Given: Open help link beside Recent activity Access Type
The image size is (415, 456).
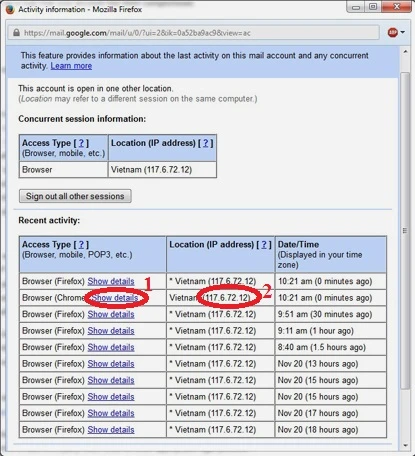Looking at the screenshot, I should (x=81, y=244).
